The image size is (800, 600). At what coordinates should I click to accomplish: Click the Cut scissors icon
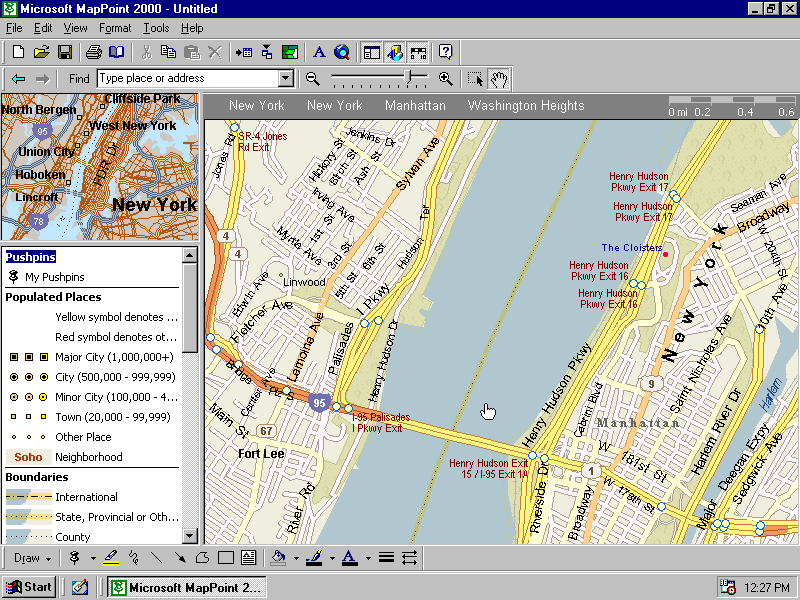point(146,52)
